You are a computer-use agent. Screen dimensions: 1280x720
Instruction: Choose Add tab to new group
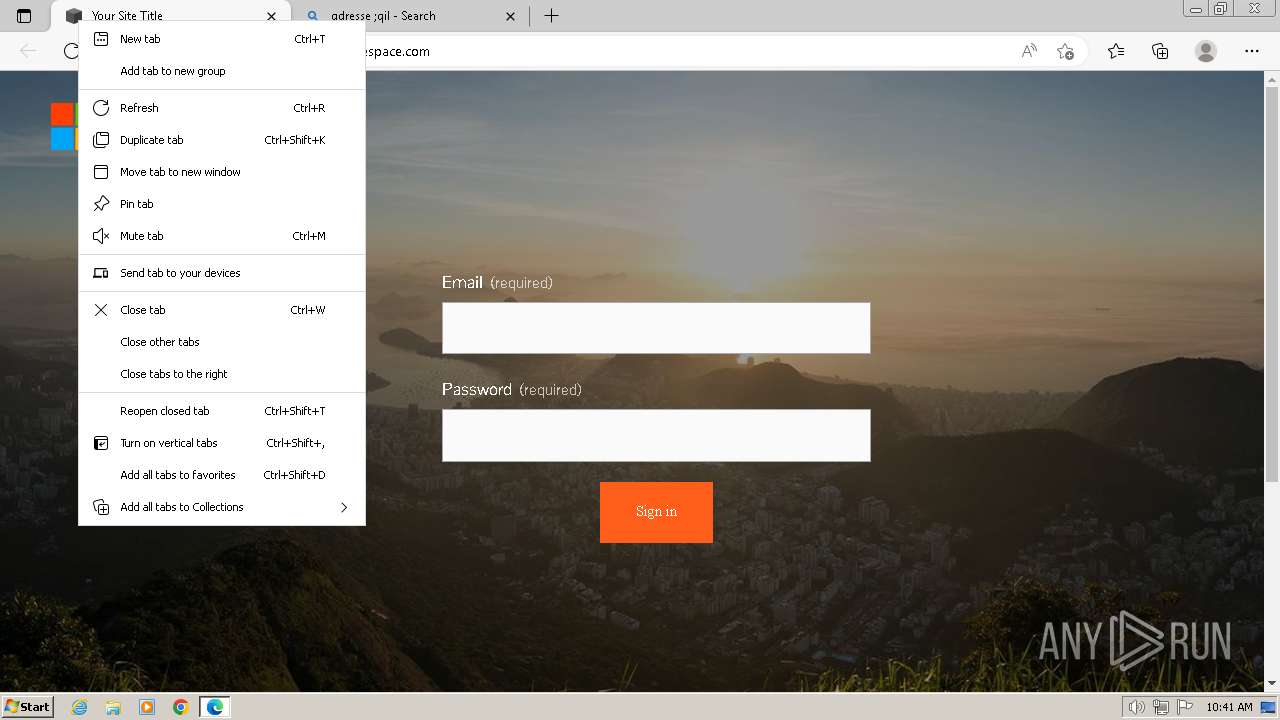point(222,71)
